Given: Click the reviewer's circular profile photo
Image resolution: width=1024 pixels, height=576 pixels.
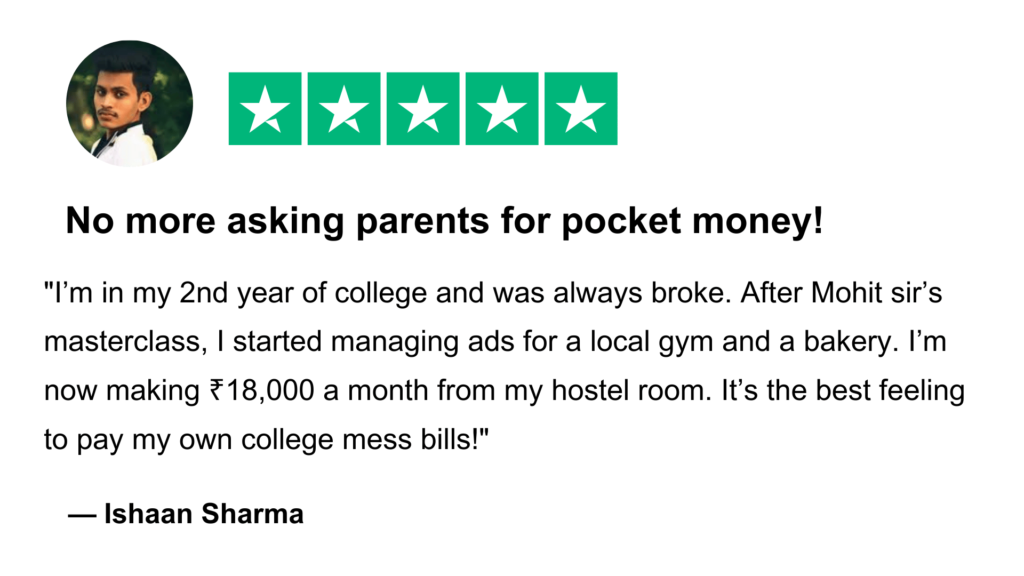Looking at the screenshot, I should pos(129,104).
